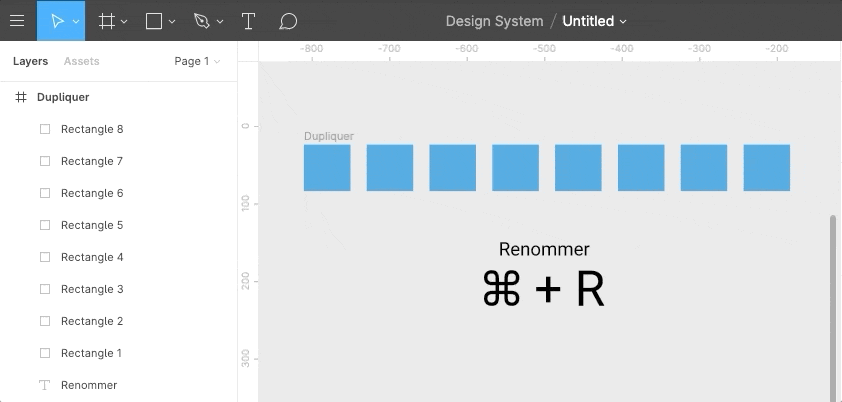Click the vertical canvas scrollbar
The height and width of the screenshot is (402, 842).
coord(833,308)
